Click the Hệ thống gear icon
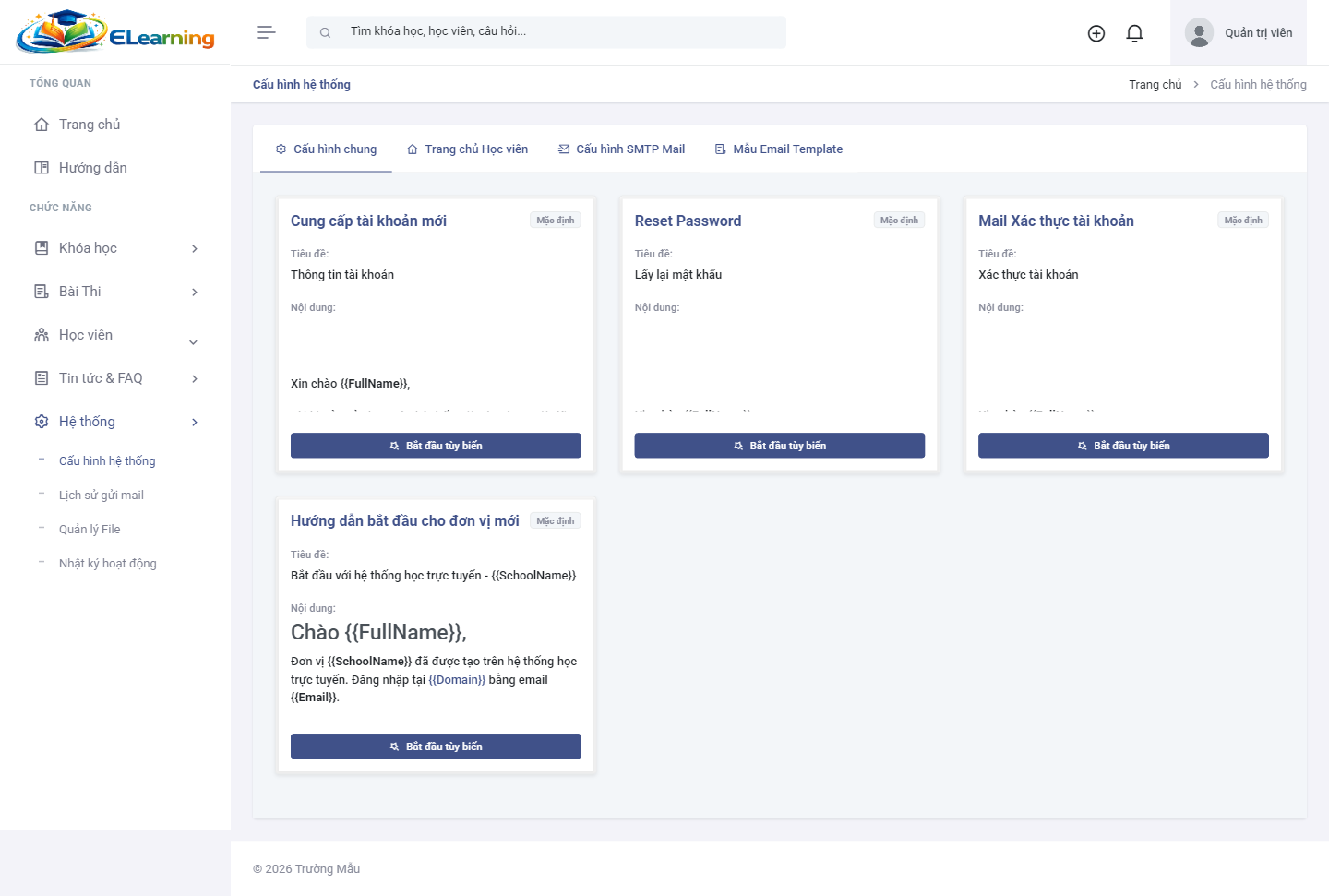1329x896 pixels. 42,422
